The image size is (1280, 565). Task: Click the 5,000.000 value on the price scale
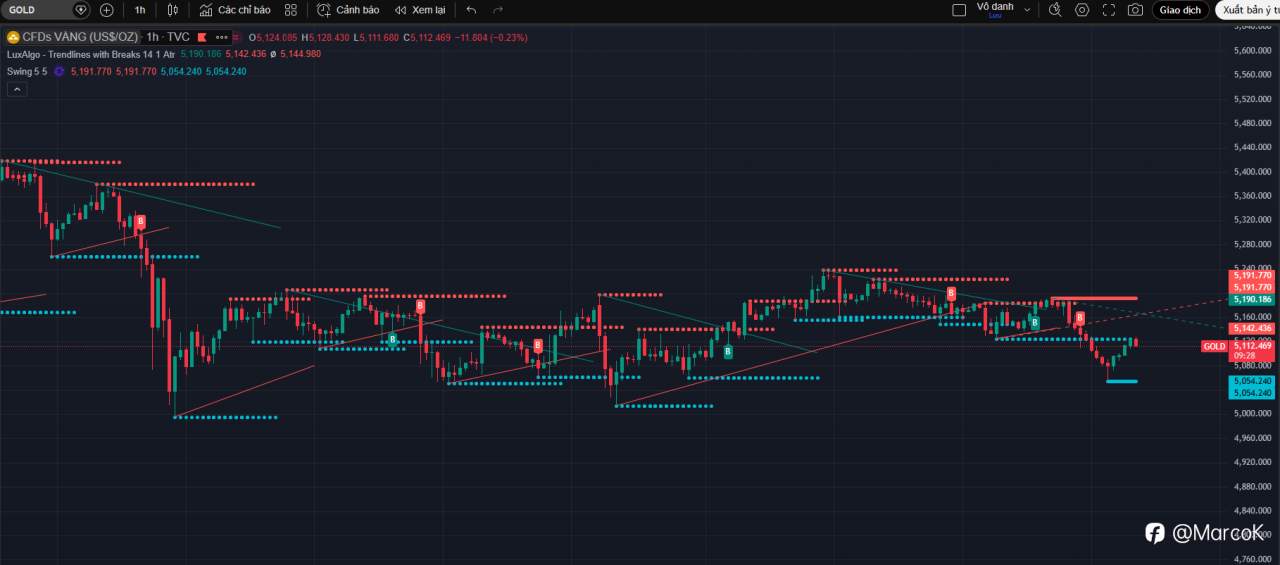pyautogui.click(x=1253, y=414)
